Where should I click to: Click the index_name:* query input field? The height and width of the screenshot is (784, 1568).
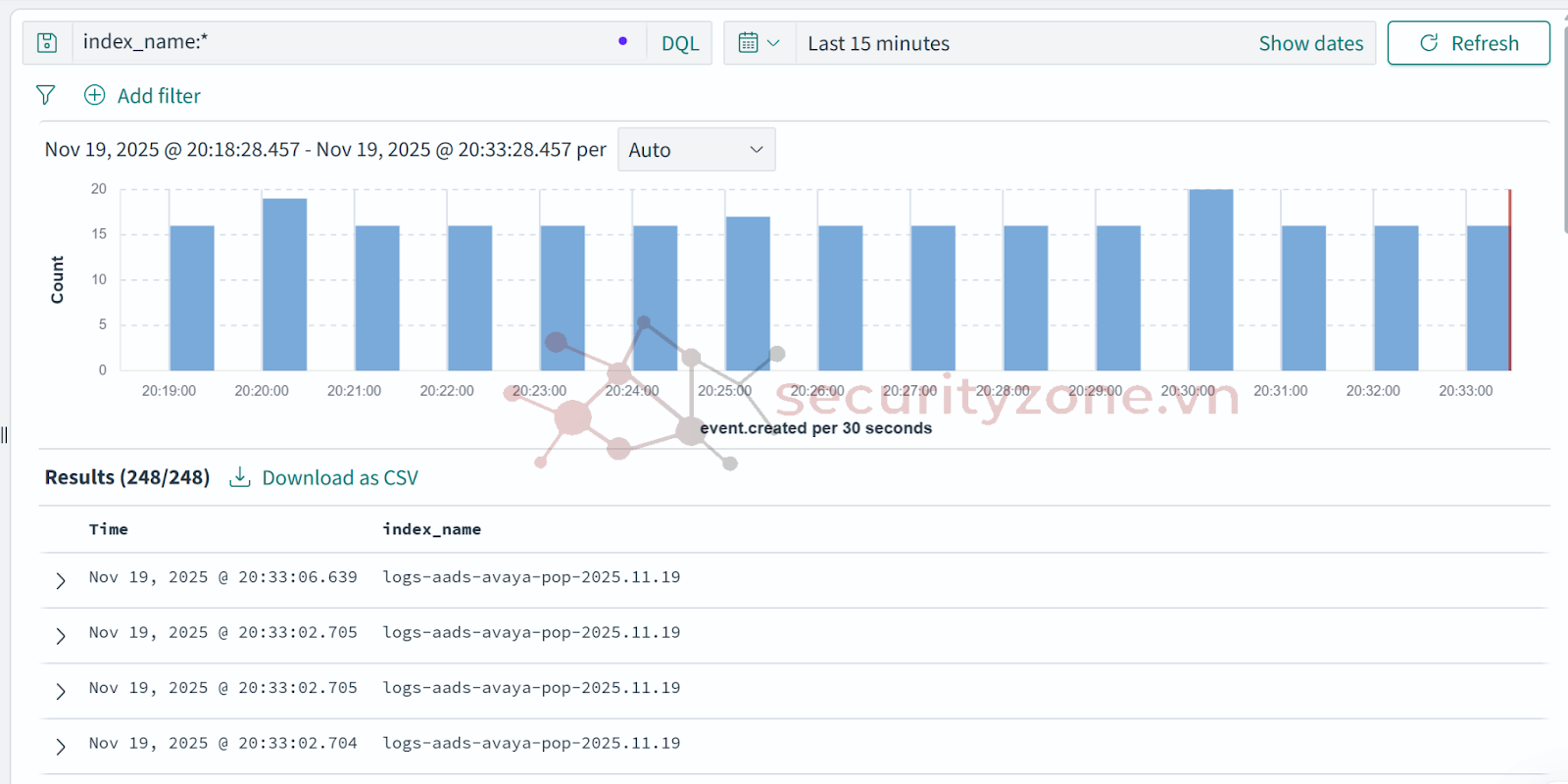(343, 42)
